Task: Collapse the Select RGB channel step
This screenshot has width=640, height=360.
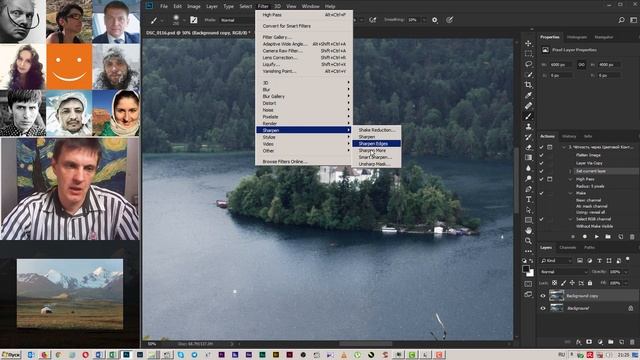Action: pos(571,219)
